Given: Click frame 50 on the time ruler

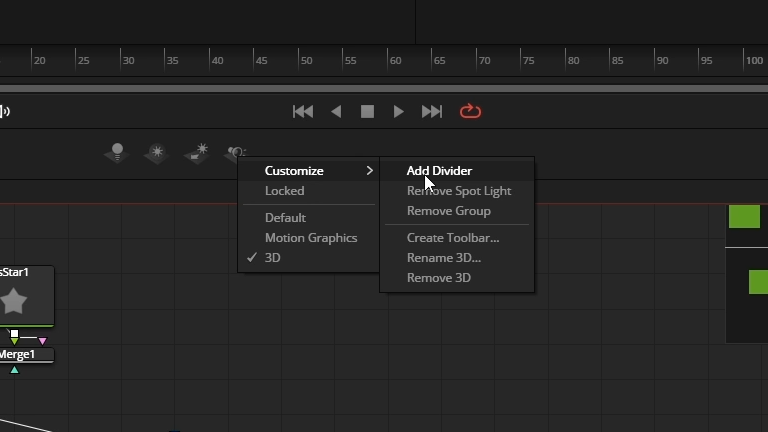Looking at the screenshot, I should coord(298,60).
